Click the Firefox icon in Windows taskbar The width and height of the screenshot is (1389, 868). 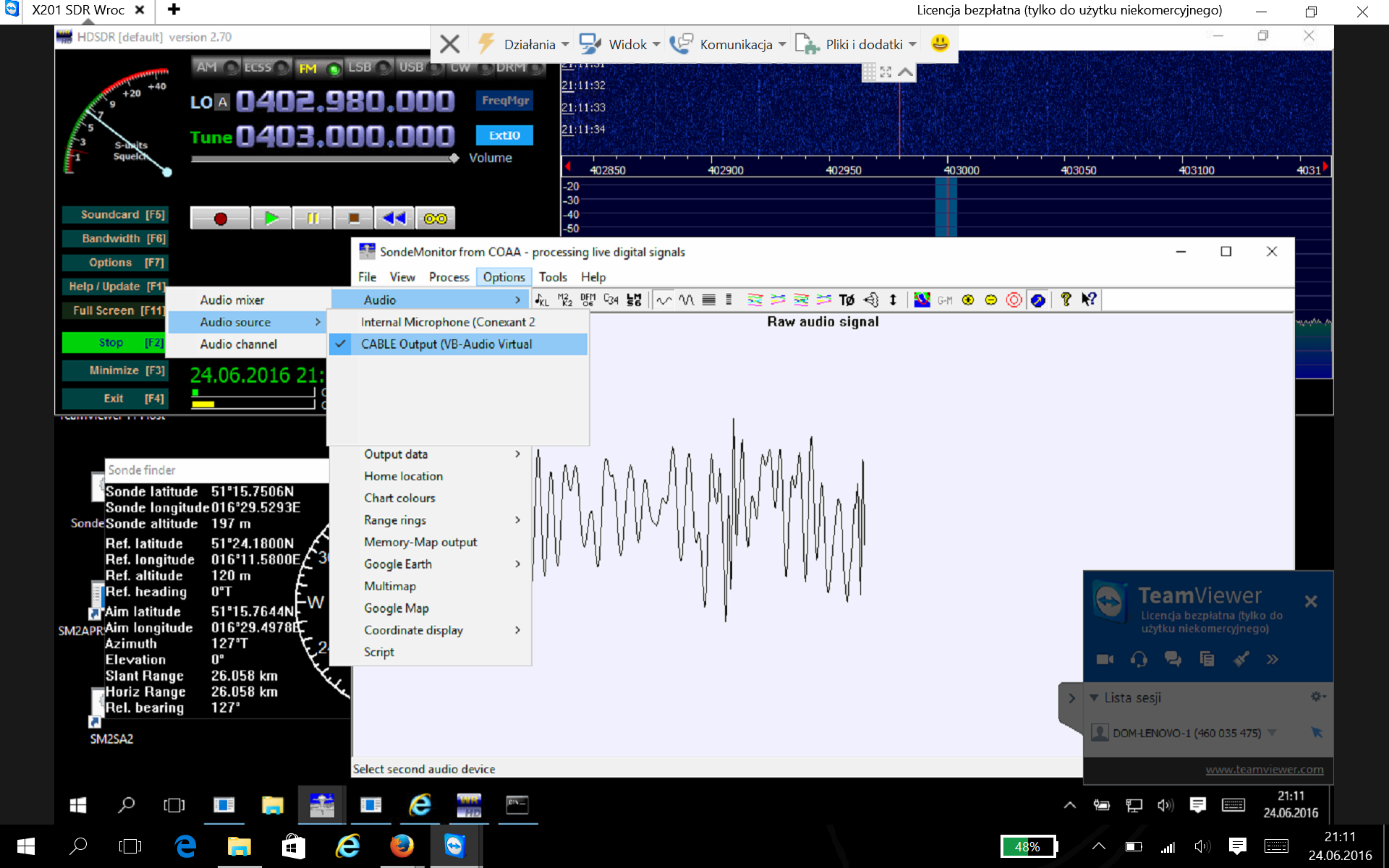click(x=402, y=846)
